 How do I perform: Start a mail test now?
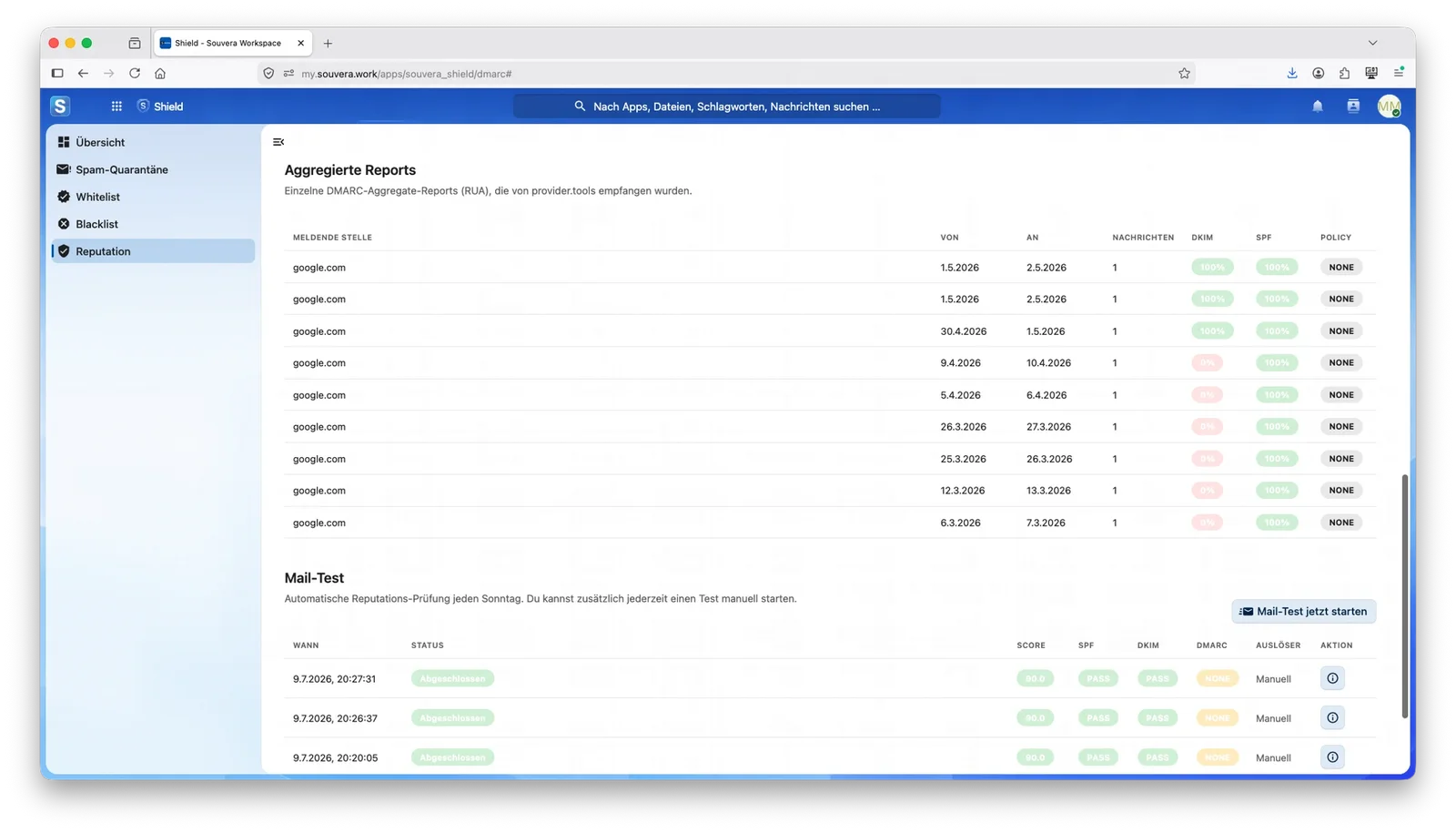tap(1303, 612)
